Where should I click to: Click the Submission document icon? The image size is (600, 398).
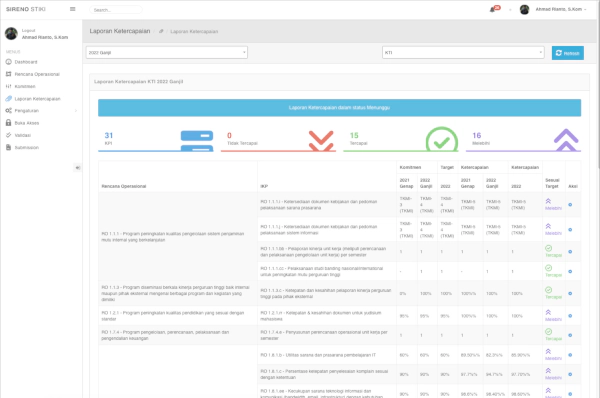pos(8,147)
